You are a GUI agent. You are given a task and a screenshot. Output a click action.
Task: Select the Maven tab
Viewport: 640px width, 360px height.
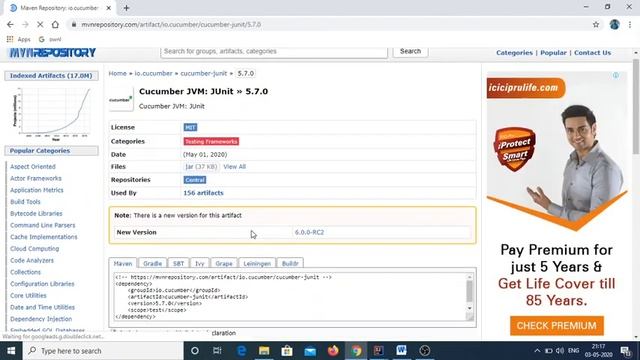coord(123,263)
